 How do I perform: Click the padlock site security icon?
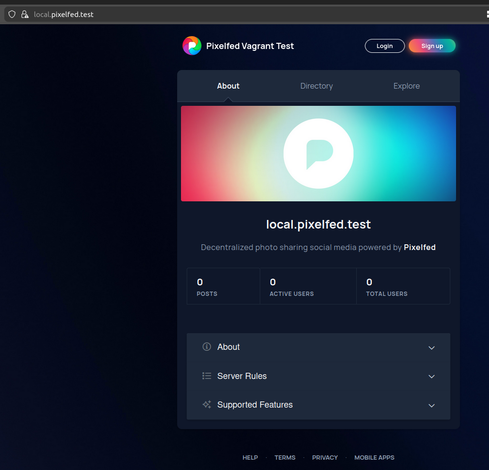[25, 14]
